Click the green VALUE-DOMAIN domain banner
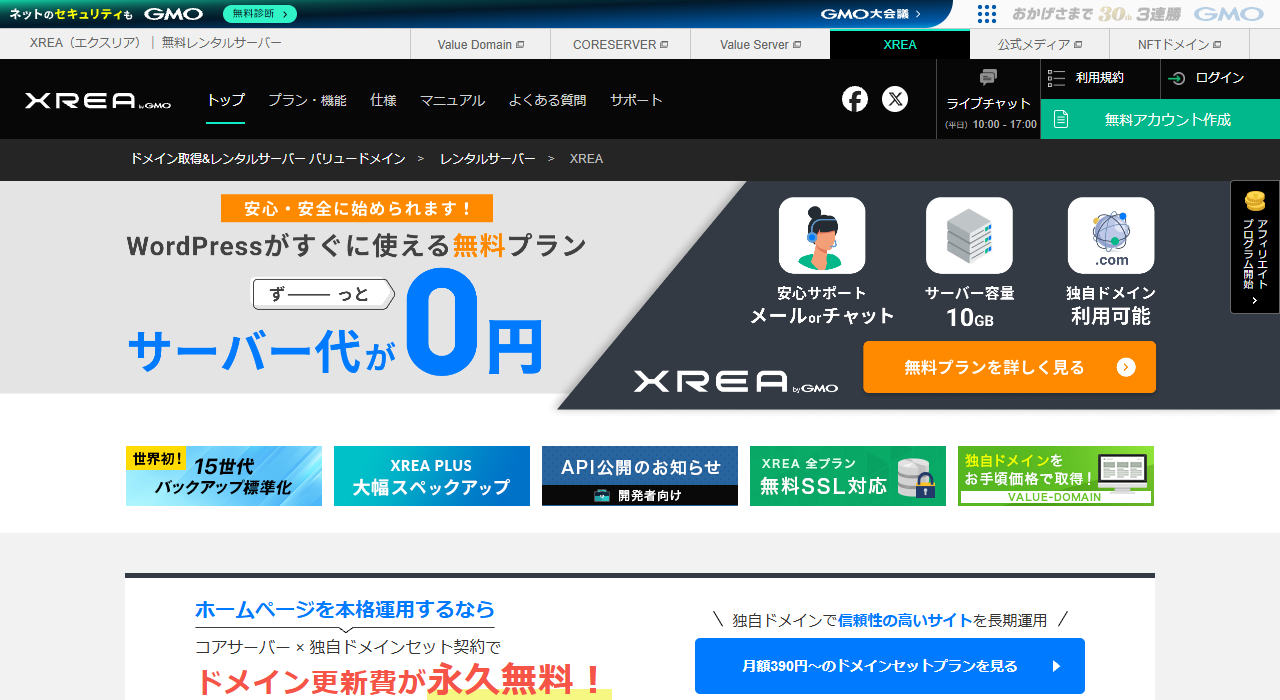The height and width of the screenshot is (700, 1280). click(1056, 475)
